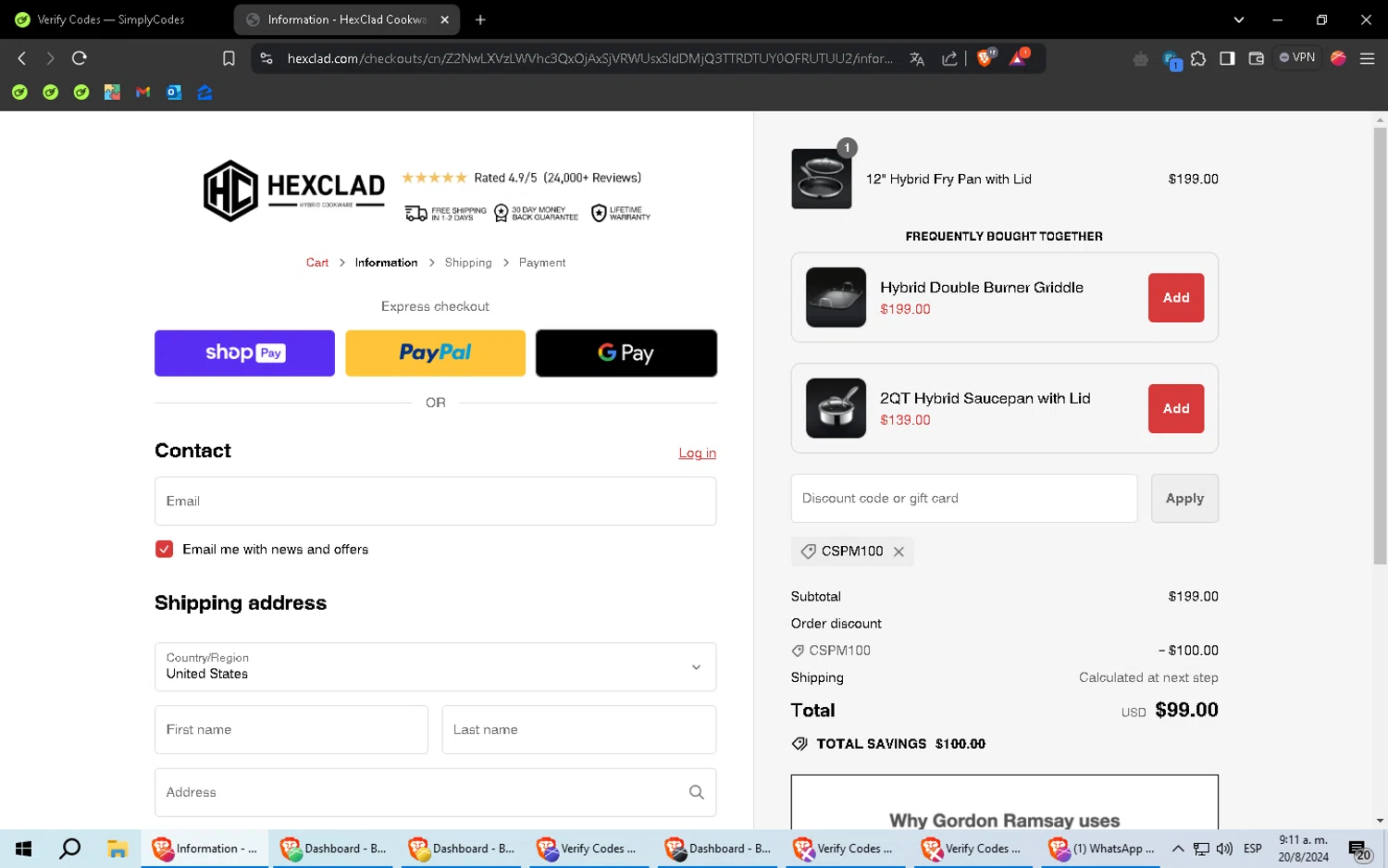
Task: Go to Cart breadcrumb link
Action: coord(317,263)
